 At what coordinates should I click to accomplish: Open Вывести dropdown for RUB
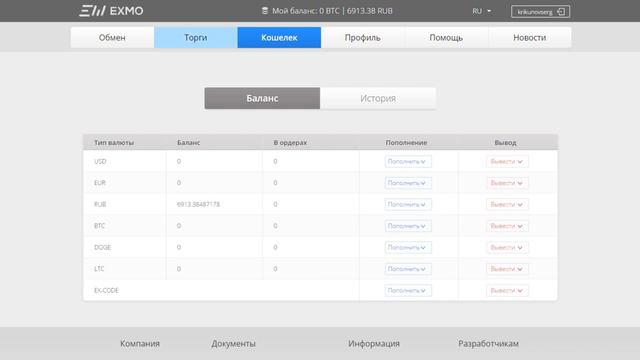507,204
